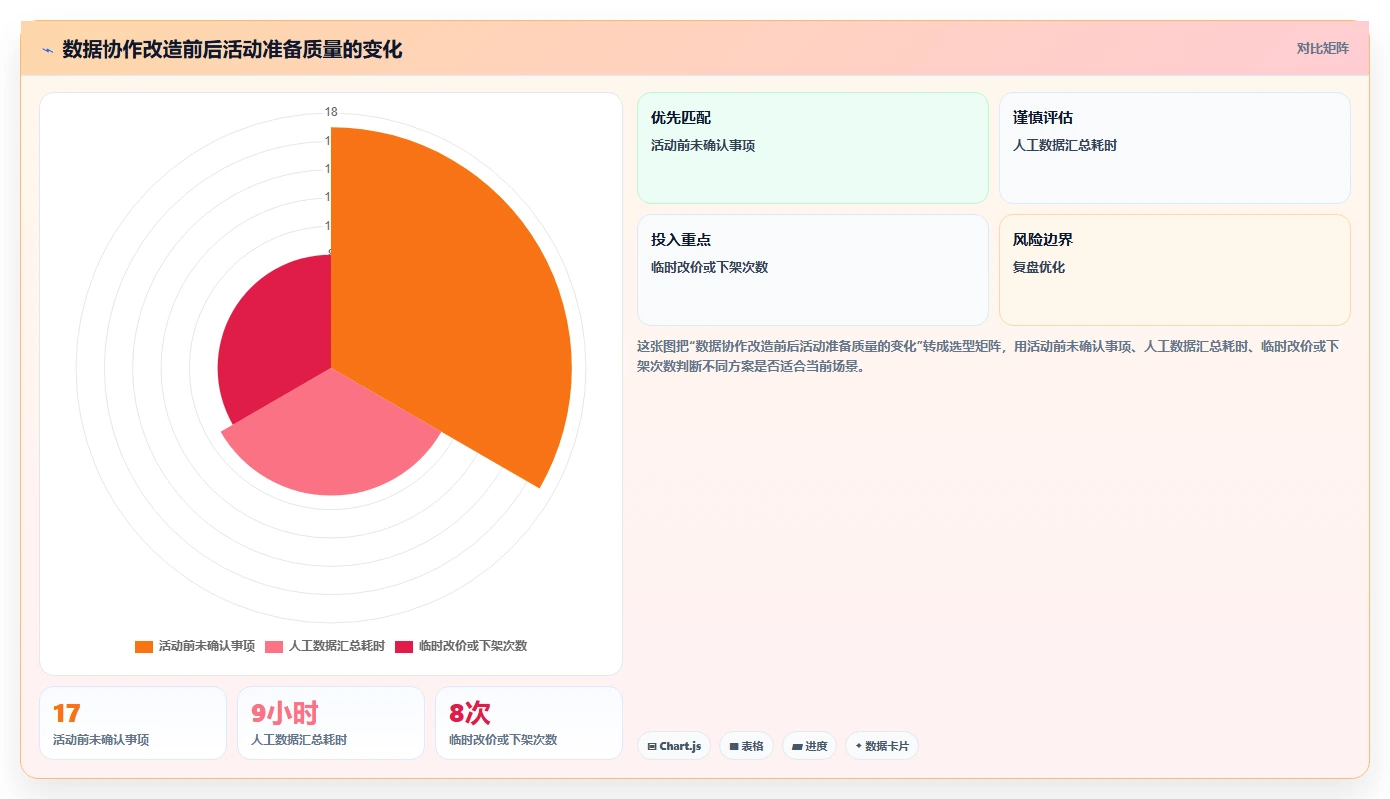
Task: Select the 风险边界 matrix card
Action: [x=1175, y=270]
